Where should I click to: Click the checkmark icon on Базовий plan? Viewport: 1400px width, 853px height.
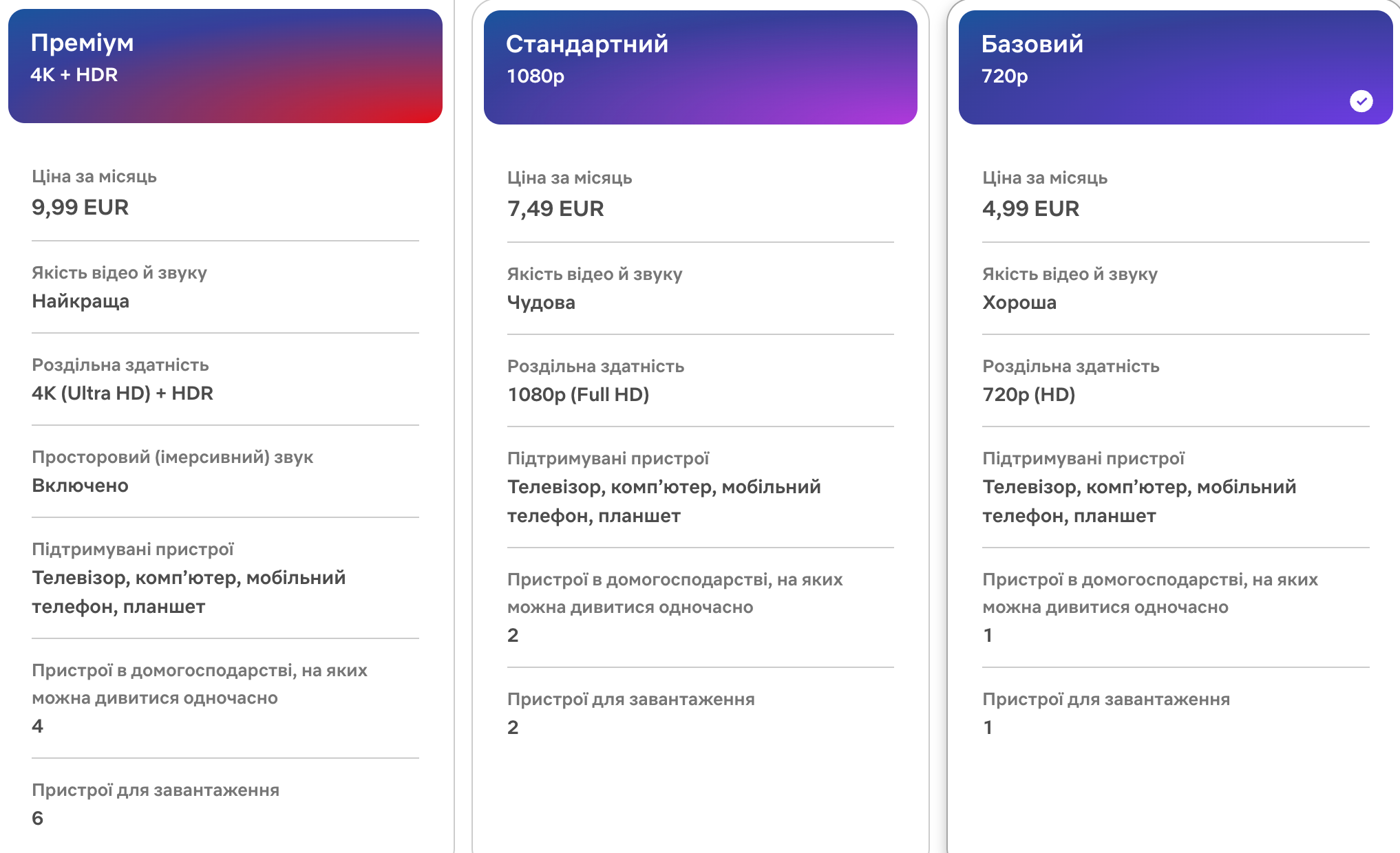pos(1361,101)
